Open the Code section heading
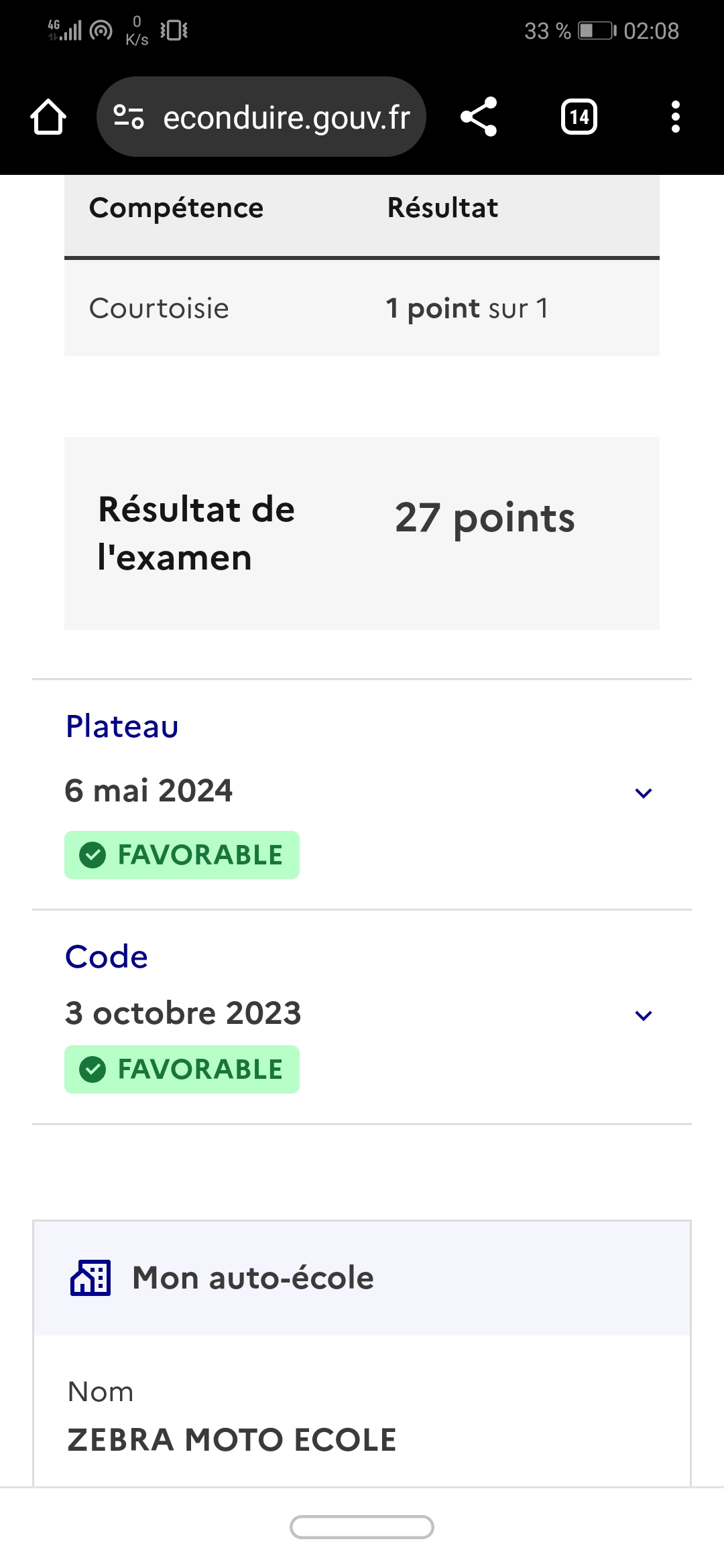Image resolution: width=724 pixels, height=1568 pixels. pyautogui.click(x=107, y=957)
